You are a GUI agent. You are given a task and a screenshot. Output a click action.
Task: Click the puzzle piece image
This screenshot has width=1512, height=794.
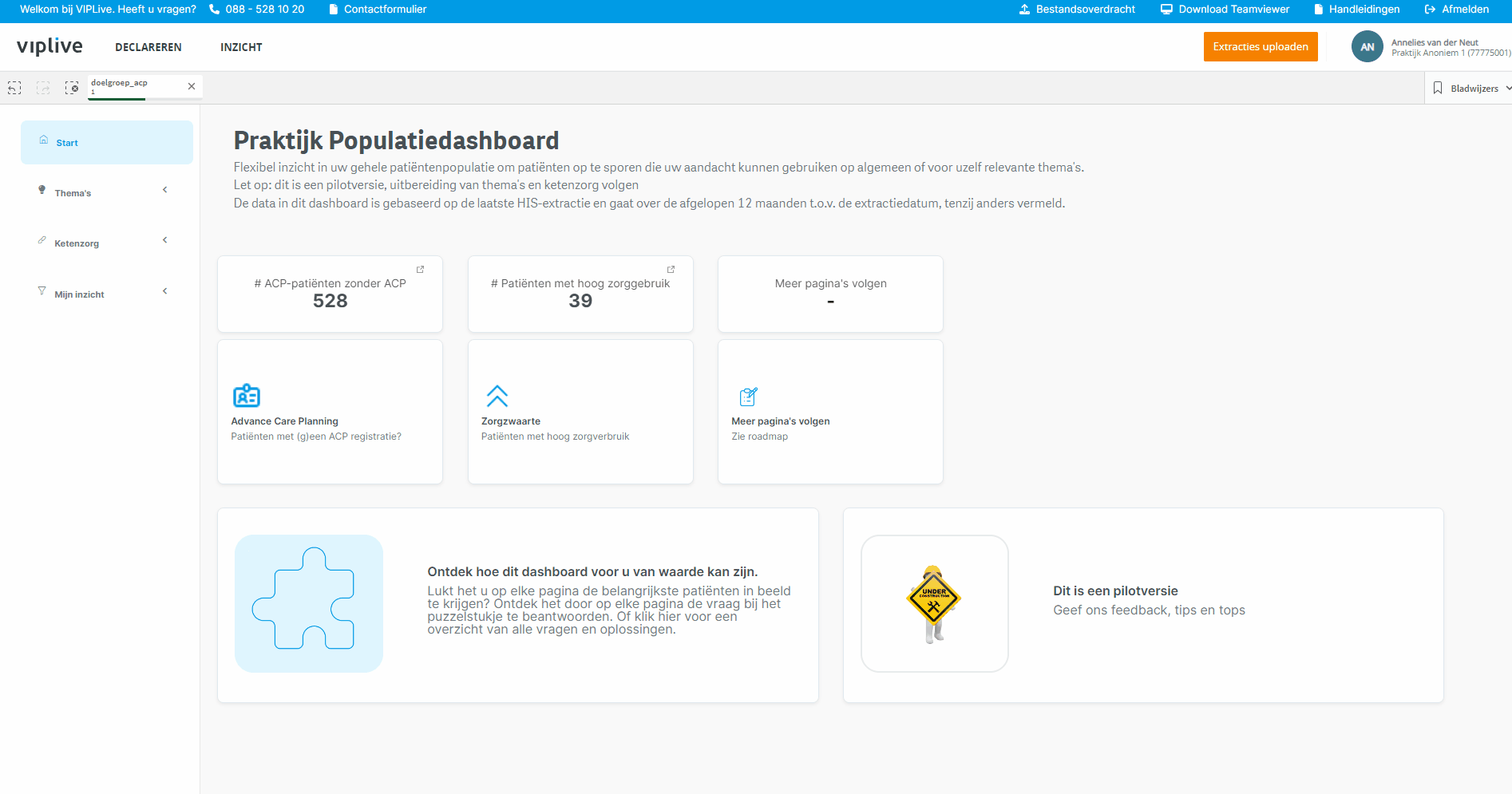pyautogui.click(x=309, y=603)
